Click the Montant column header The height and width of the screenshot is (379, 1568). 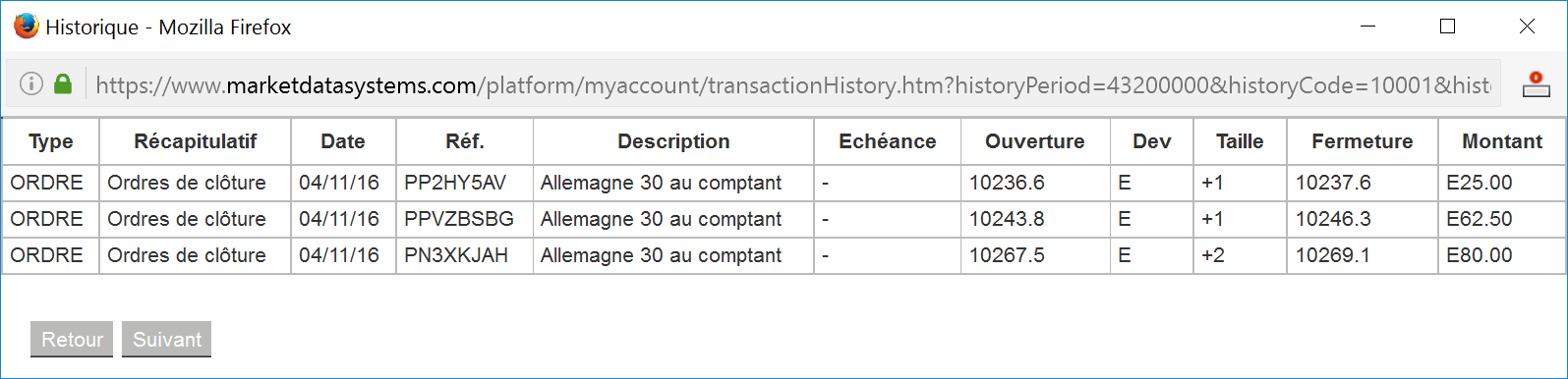(1502, 141)
